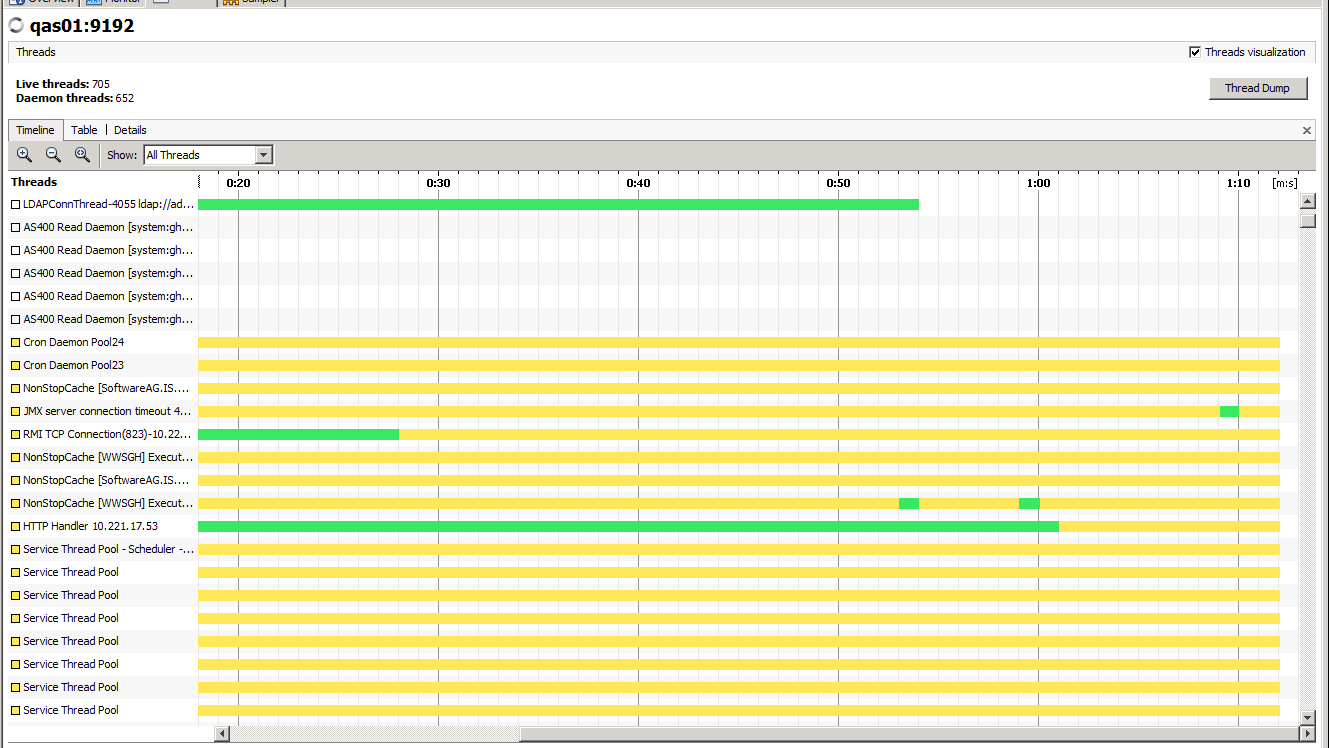Screen dimensions: 1329x748
Task: Click the 0:20 timeline marker
Action: pos(238,183)
